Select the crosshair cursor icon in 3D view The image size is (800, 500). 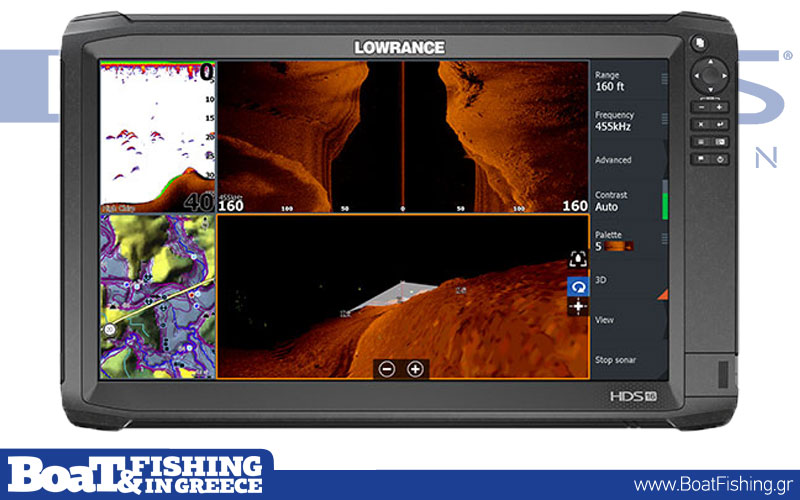[x=578, y=307]
